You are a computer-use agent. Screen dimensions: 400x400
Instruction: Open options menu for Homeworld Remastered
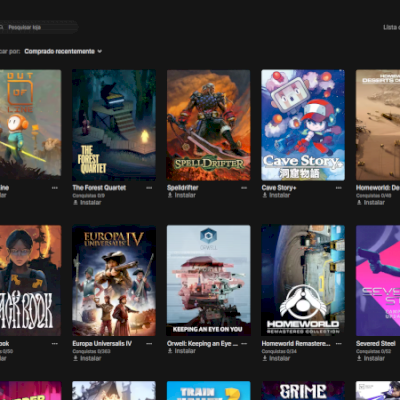(339, 344)
